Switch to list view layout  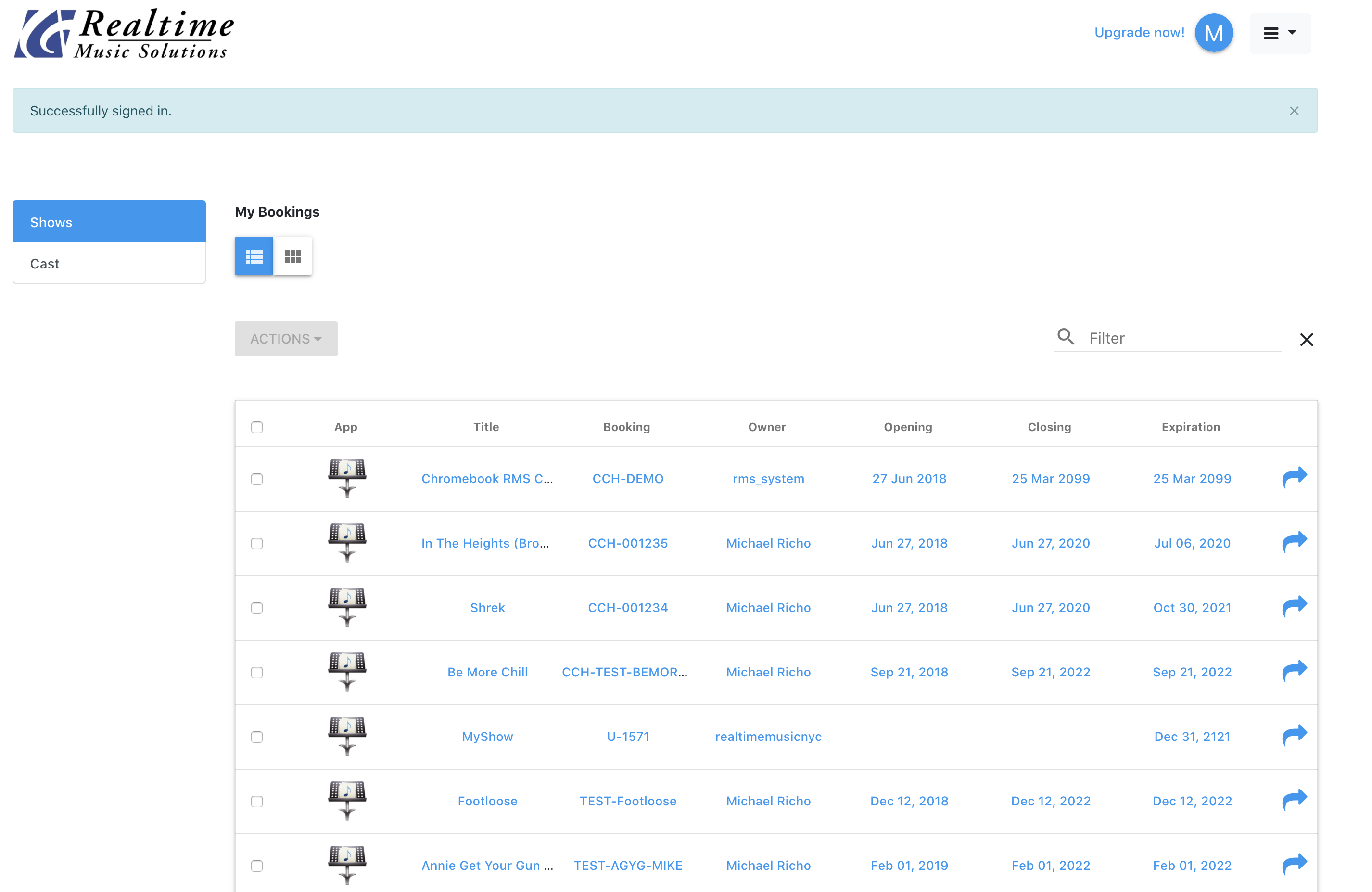[254, 256]
